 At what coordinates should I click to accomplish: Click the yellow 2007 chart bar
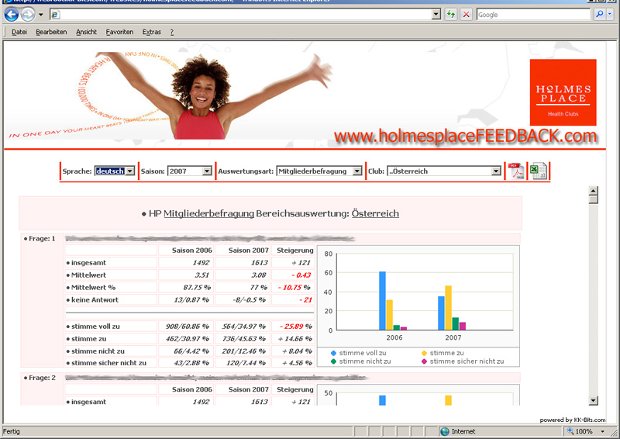click(448, 308)
